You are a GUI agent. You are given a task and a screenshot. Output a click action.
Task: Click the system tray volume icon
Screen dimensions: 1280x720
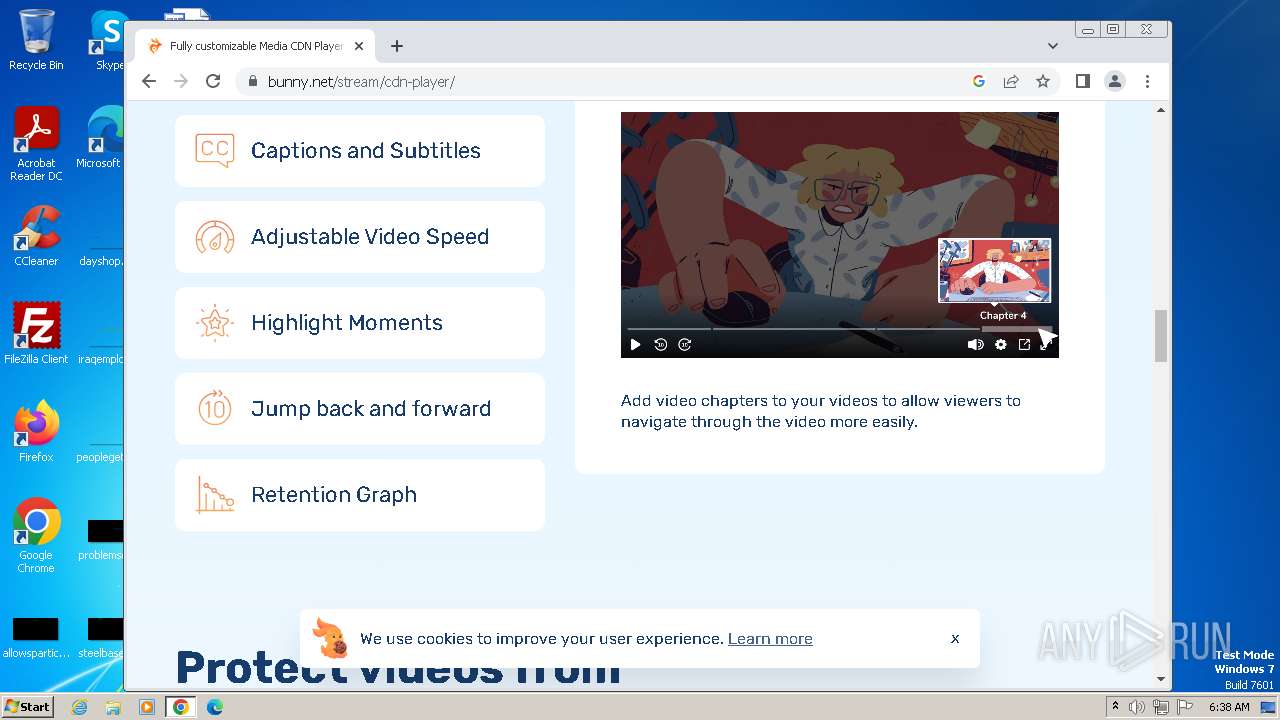1137,707
